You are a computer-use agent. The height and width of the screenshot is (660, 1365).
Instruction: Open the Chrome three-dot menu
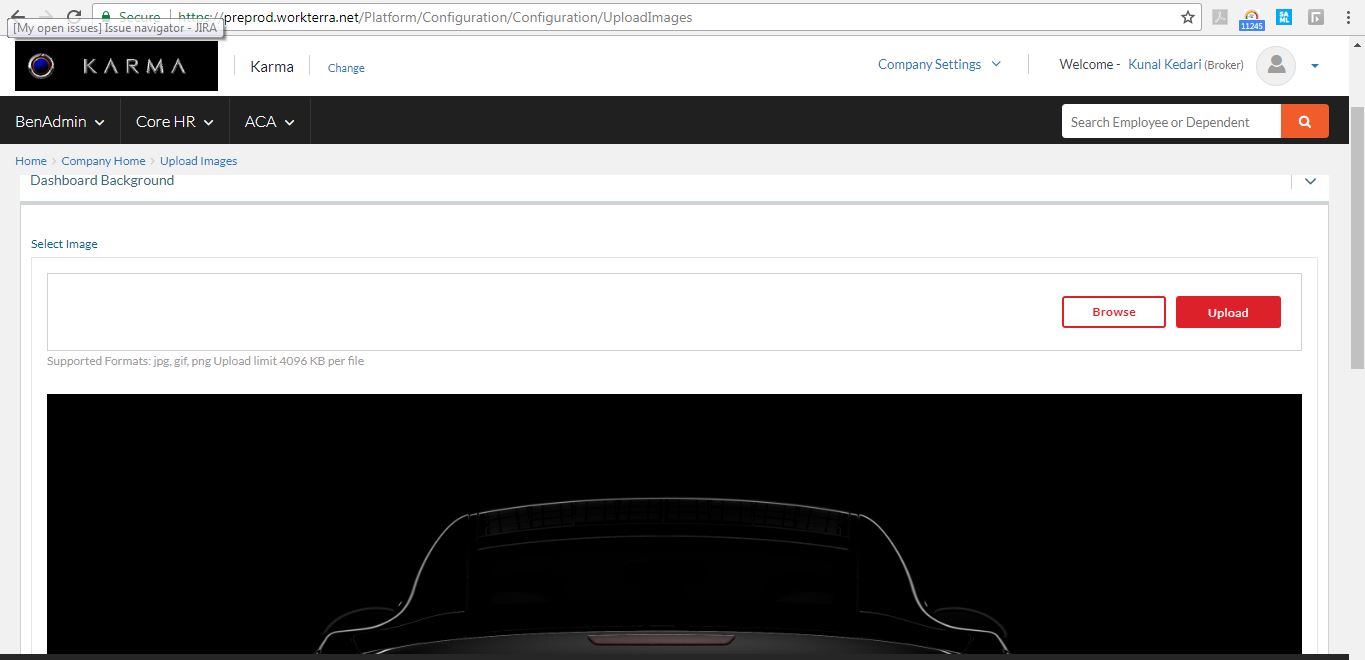coord(1348,17)
